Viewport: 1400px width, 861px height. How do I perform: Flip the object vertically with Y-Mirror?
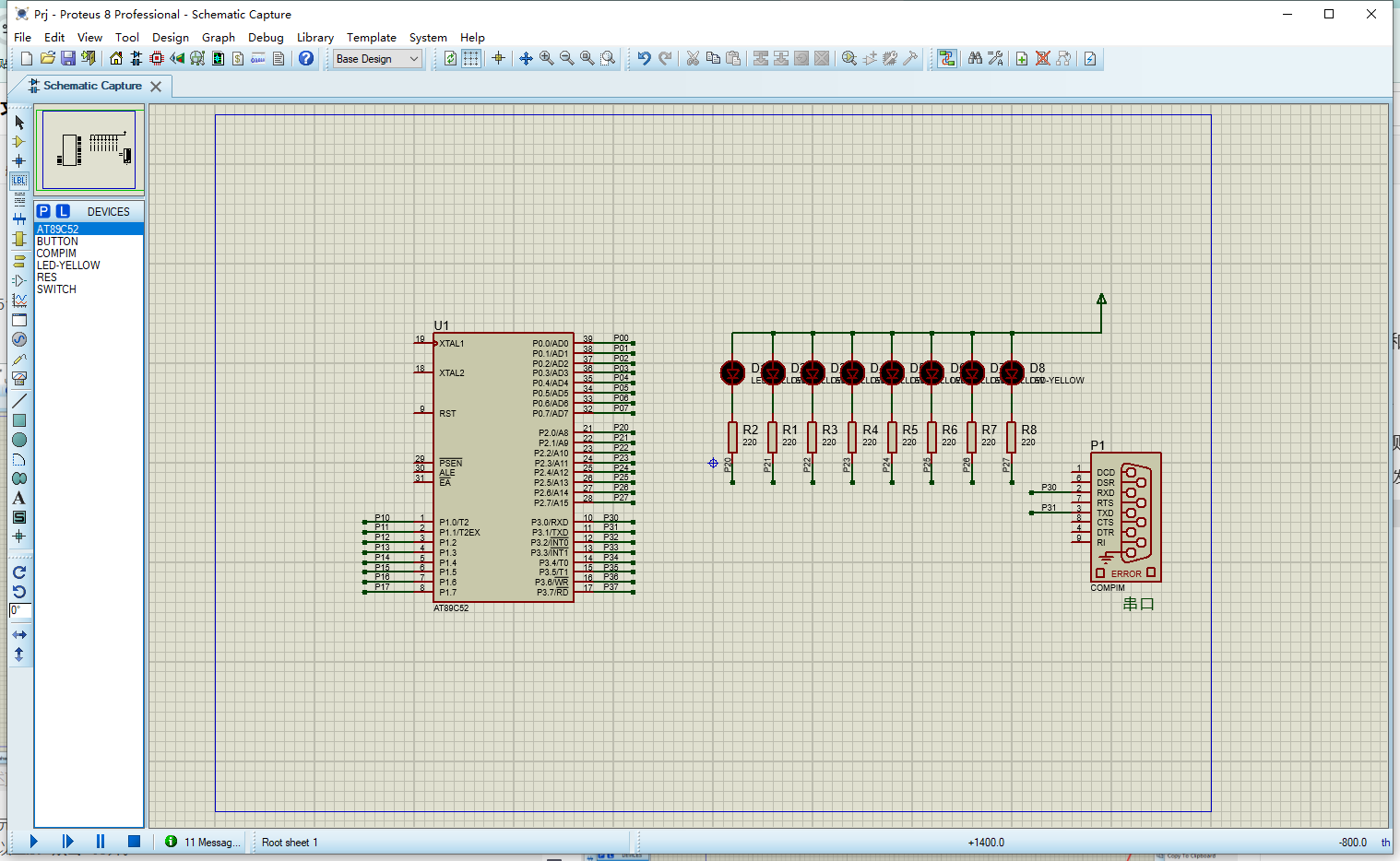[19, 655]
